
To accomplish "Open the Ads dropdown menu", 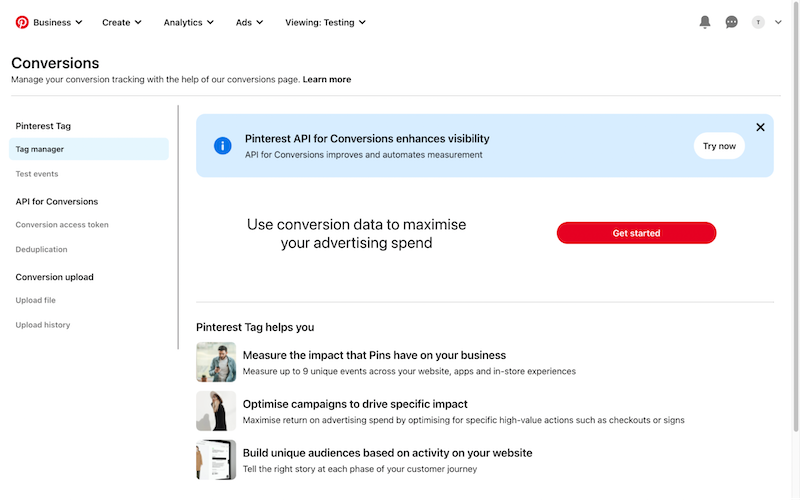I will 249,22.
